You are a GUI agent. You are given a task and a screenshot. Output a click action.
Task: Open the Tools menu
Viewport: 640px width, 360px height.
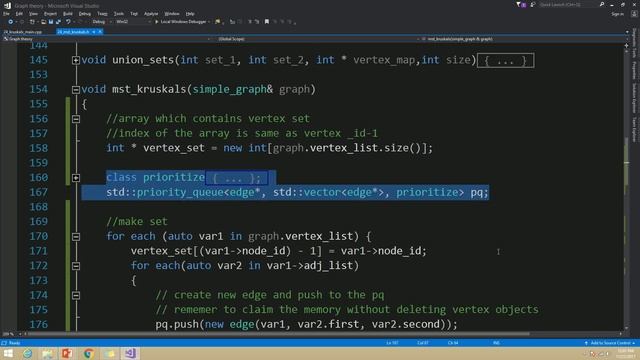pyautogui.click(x=118, y=13)
